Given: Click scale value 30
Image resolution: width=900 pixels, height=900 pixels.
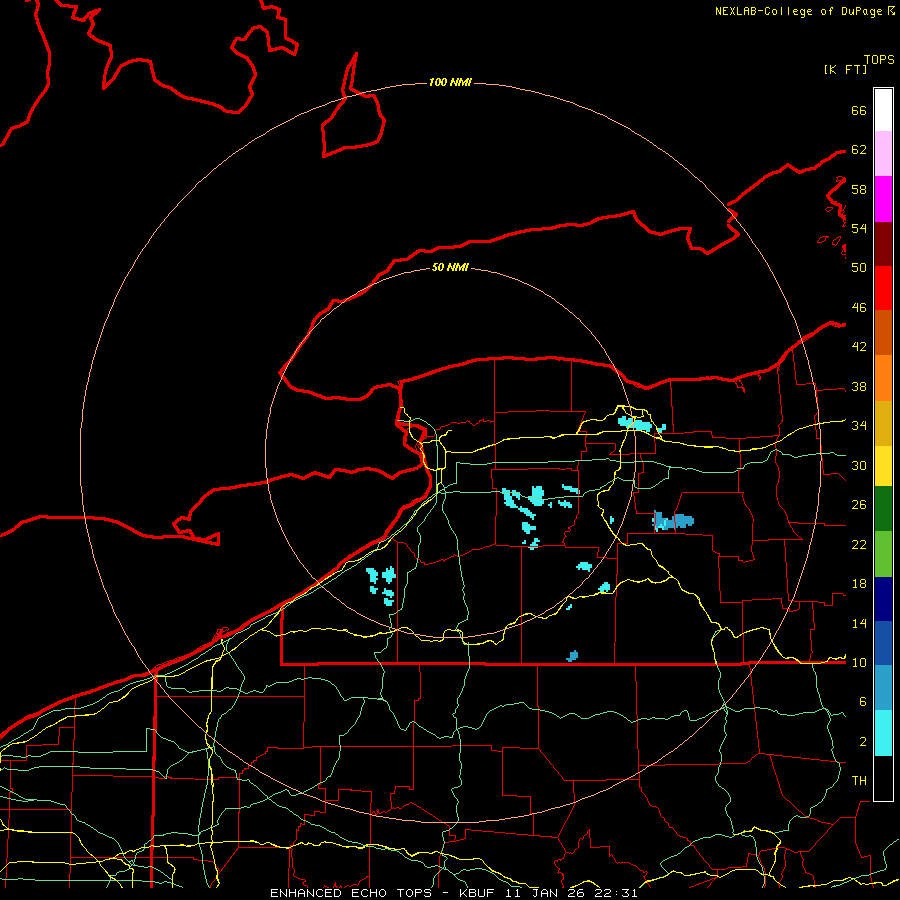Looking at the screenshot, I should 859,465.
